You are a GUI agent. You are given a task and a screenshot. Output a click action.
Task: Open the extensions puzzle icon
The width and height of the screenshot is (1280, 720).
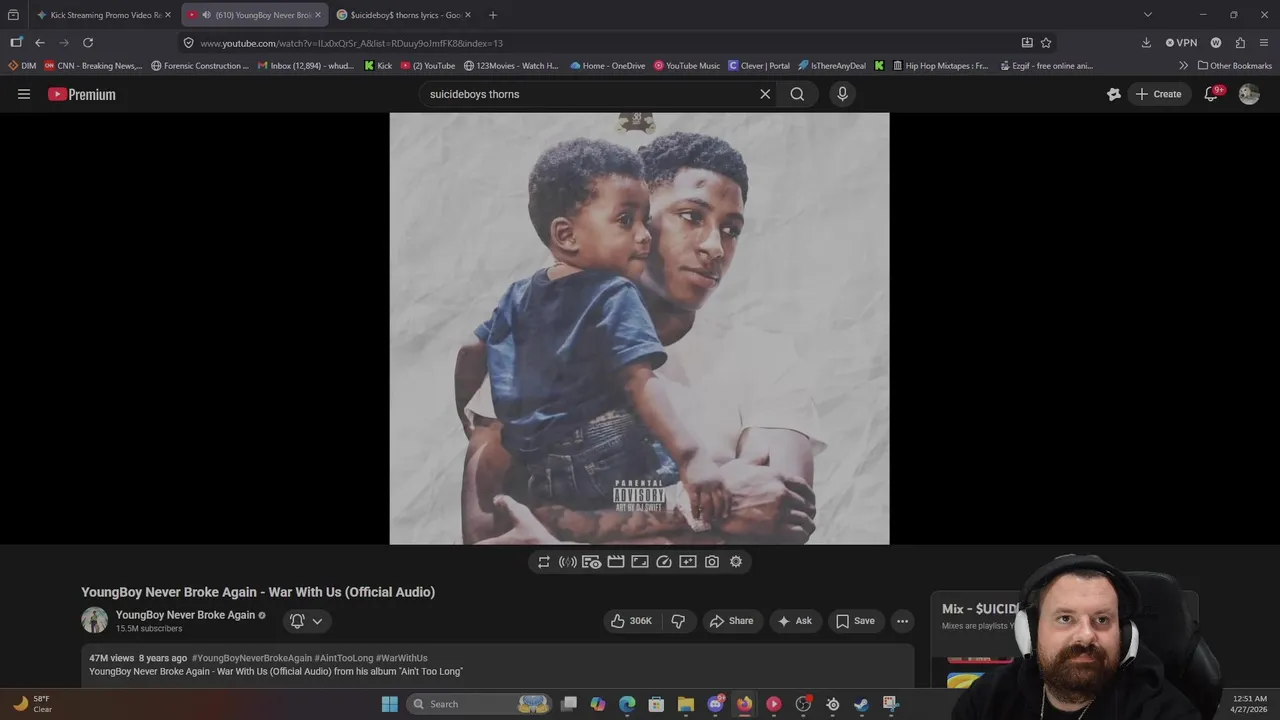pyautogui.click(x=1240, y=43)
